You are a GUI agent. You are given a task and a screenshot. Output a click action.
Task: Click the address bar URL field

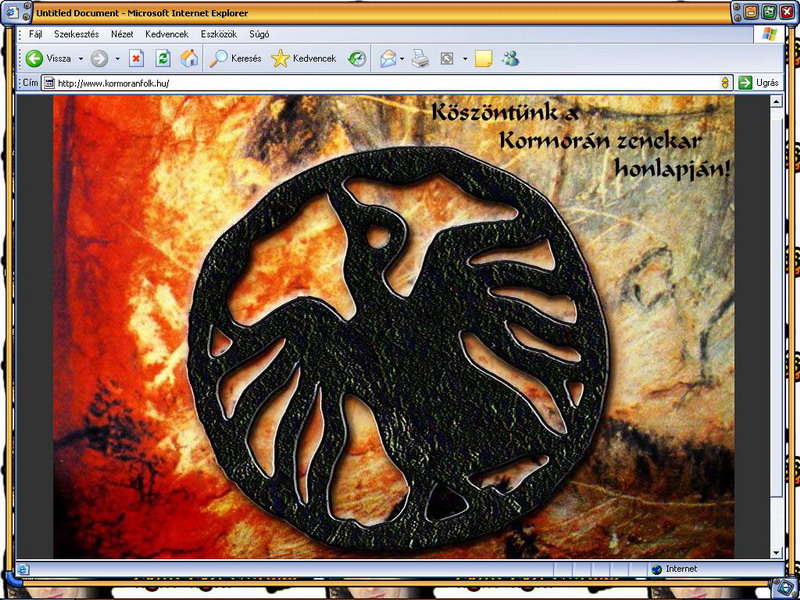point(380,83)
